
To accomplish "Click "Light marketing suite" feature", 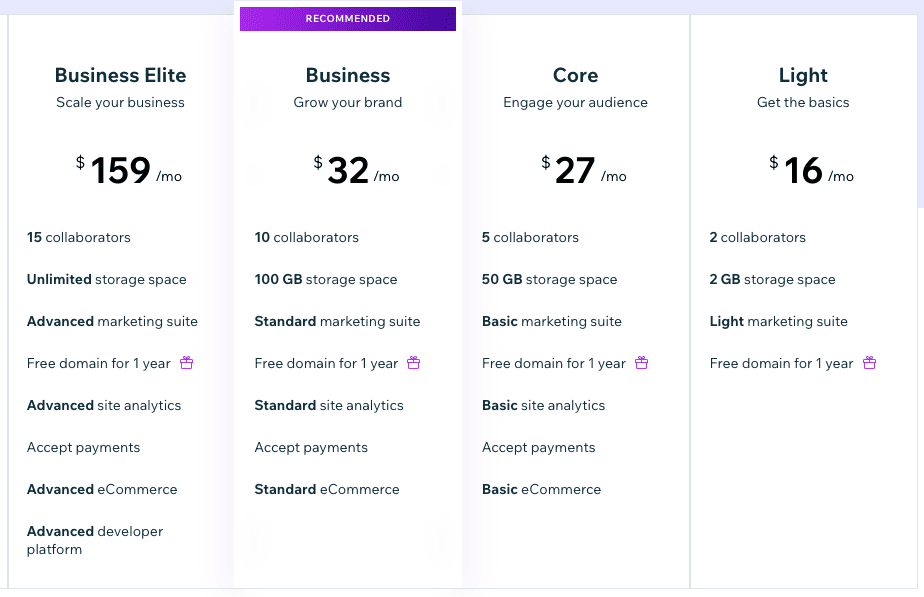I will [x=778, y=322].
